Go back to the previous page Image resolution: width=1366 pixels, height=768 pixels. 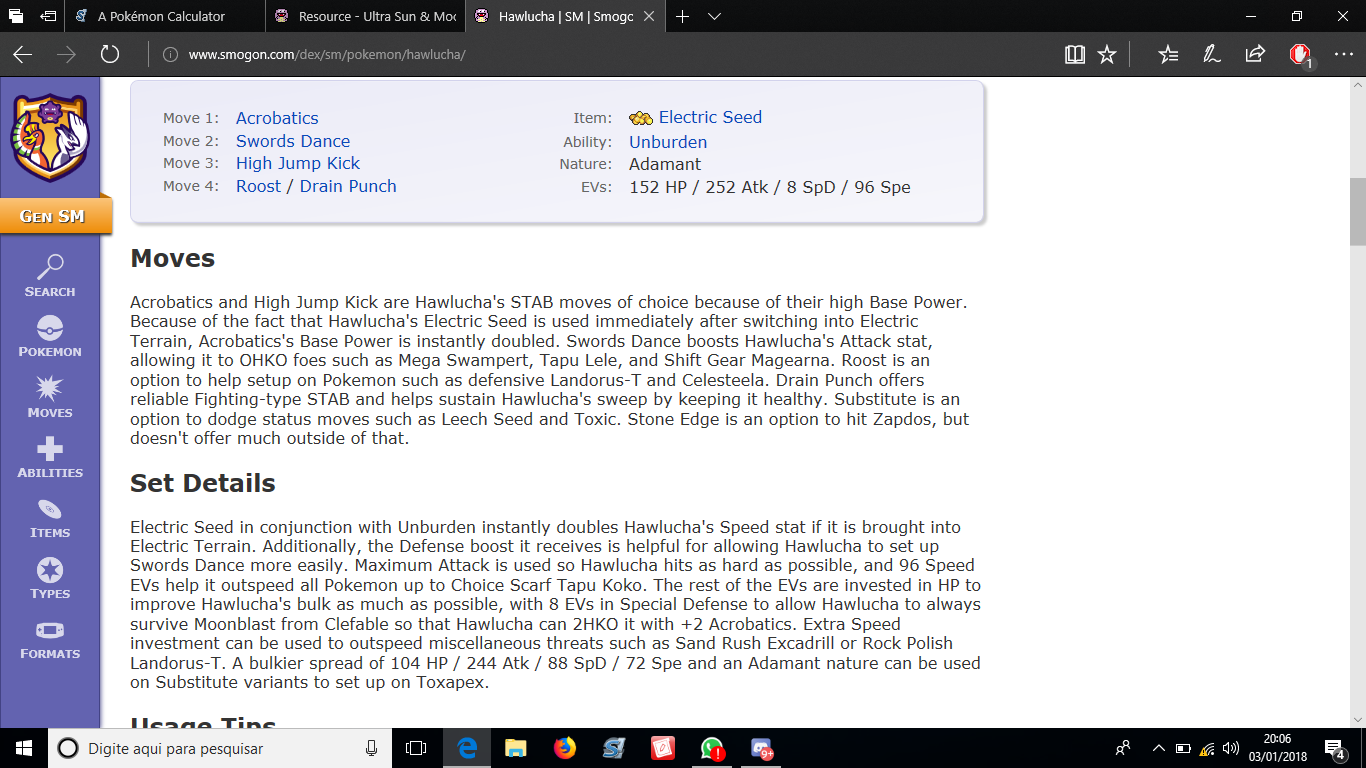click(22, 54)
